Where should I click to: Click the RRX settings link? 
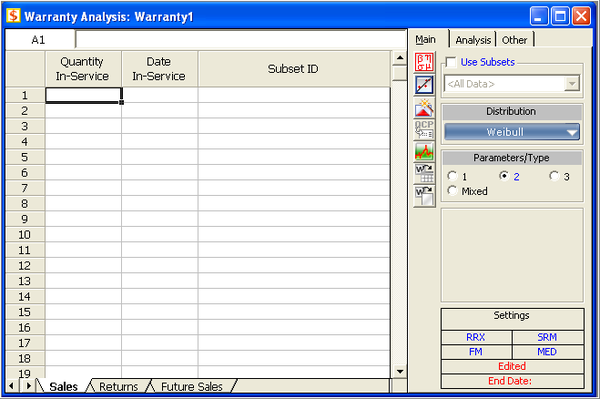476,337
